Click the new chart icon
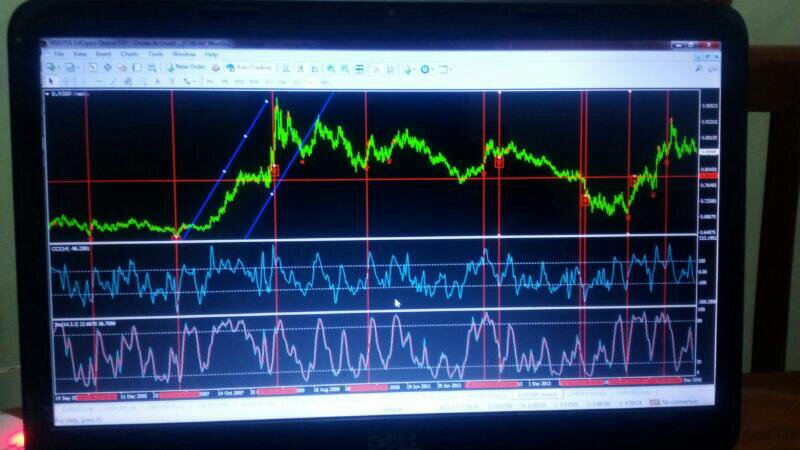Screen dimensions: 800x450 point(52,67)
